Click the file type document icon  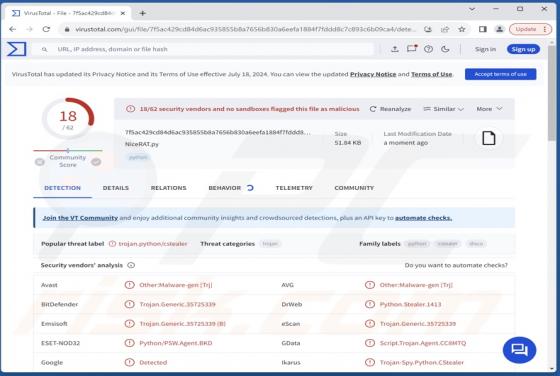[489, 138]
